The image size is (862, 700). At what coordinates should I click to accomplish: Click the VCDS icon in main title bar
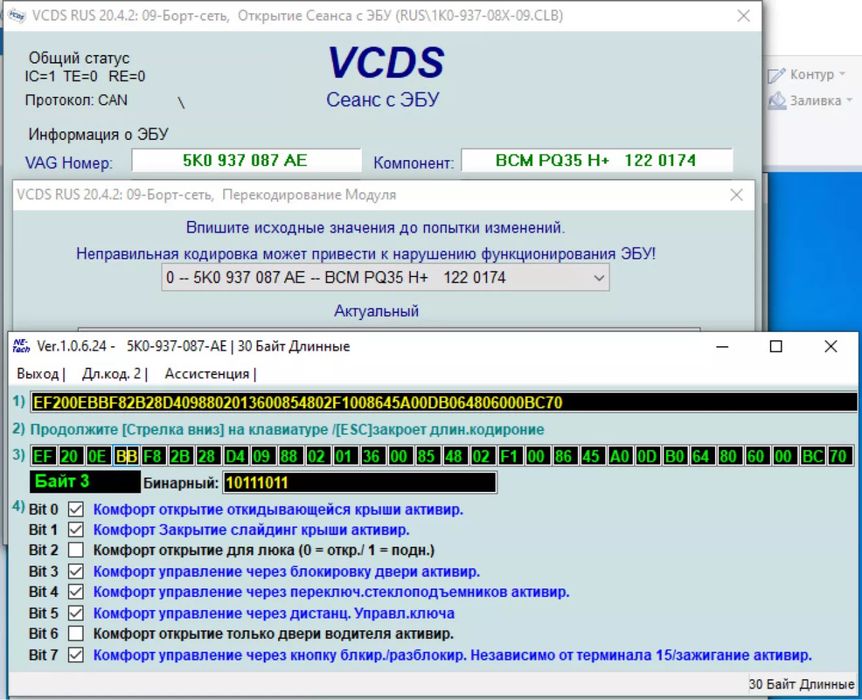pos(17,16)
